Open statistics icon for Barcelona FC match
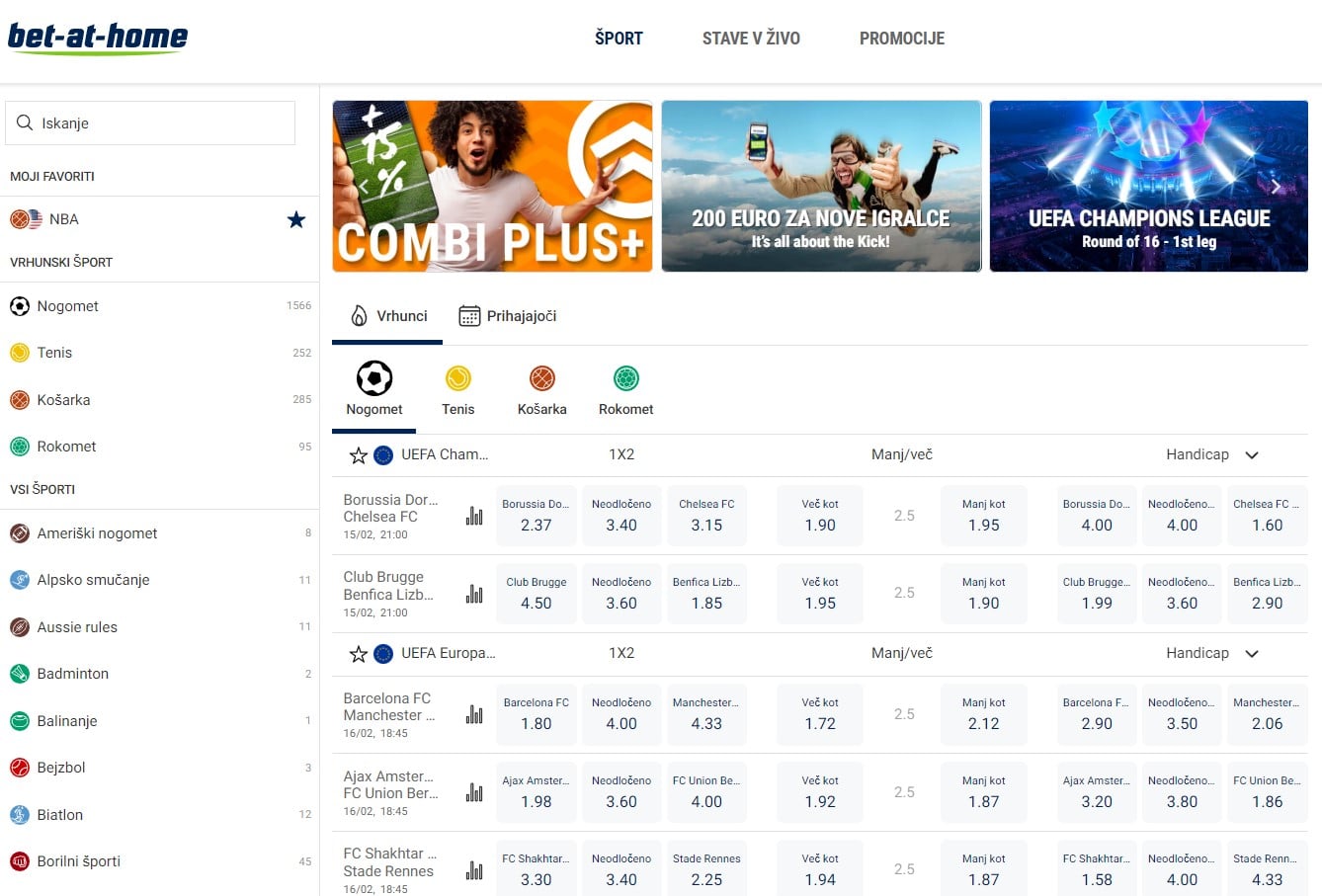This screenshot has height=896, width=1322. click(x=474, y=714)
